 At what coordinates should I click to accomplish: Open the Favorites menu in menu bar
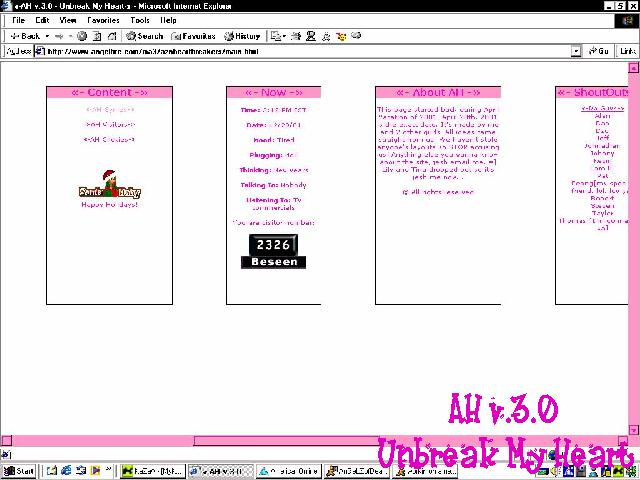pyautogui.click(x=102, y=20)
